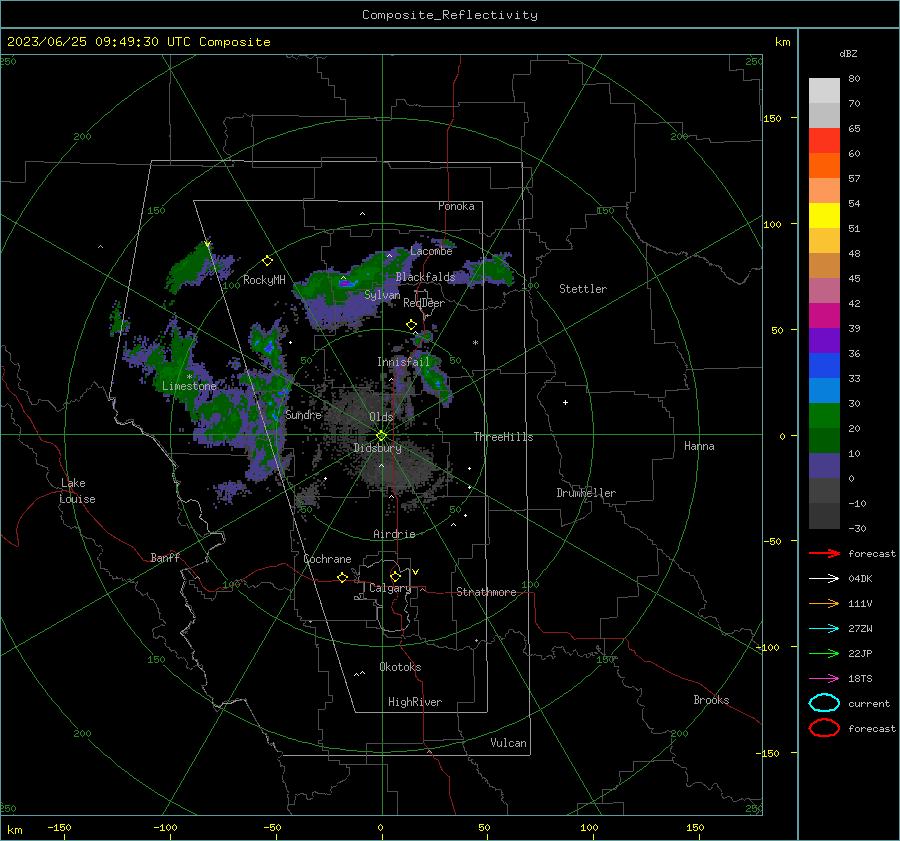Pick the red 65 dBZ color swatch
Viewport: 900px width, 841px height.
(x=824, y=140)
